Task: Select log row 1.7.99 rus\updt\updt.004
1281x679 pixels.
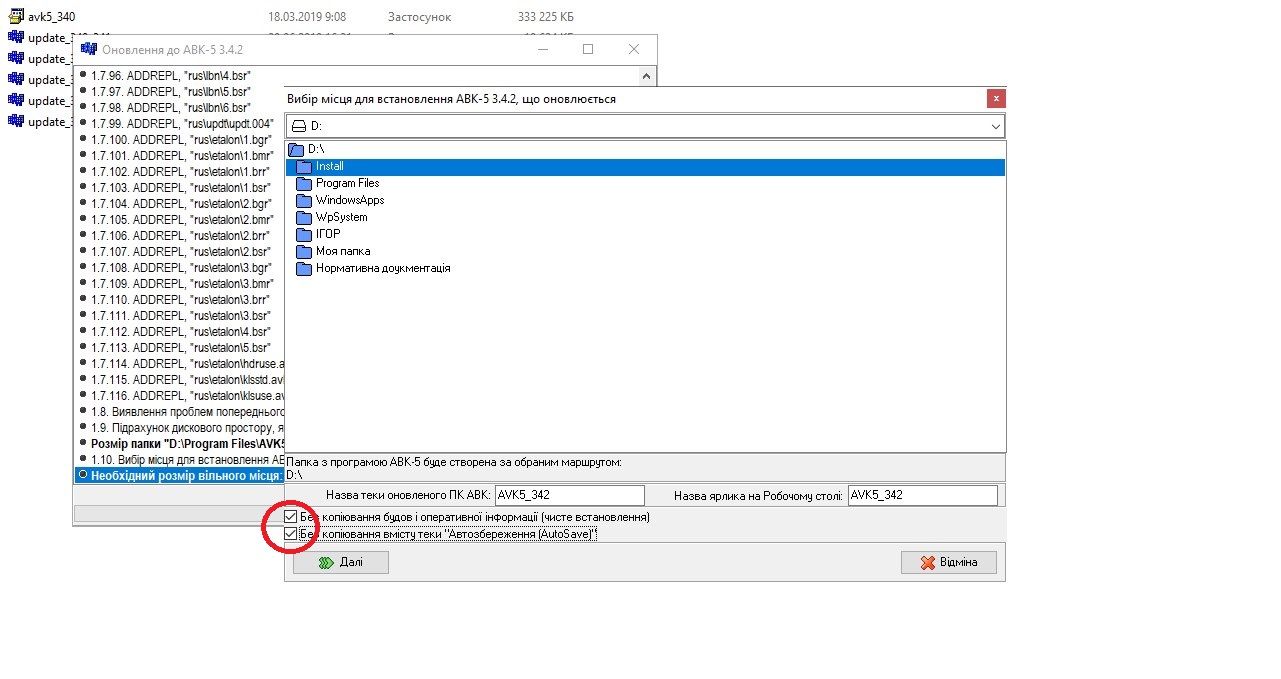Action: tap(180, 123)
